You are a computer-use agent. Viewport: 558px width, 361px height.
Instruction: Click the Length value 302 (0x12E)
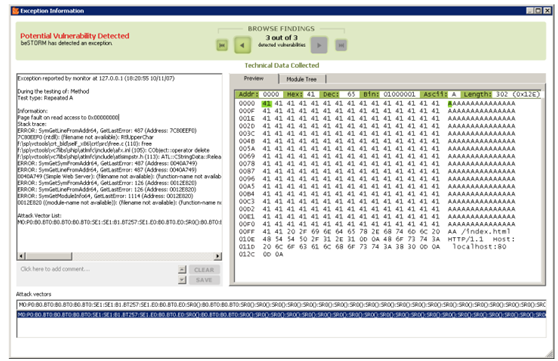coord(517,94)
